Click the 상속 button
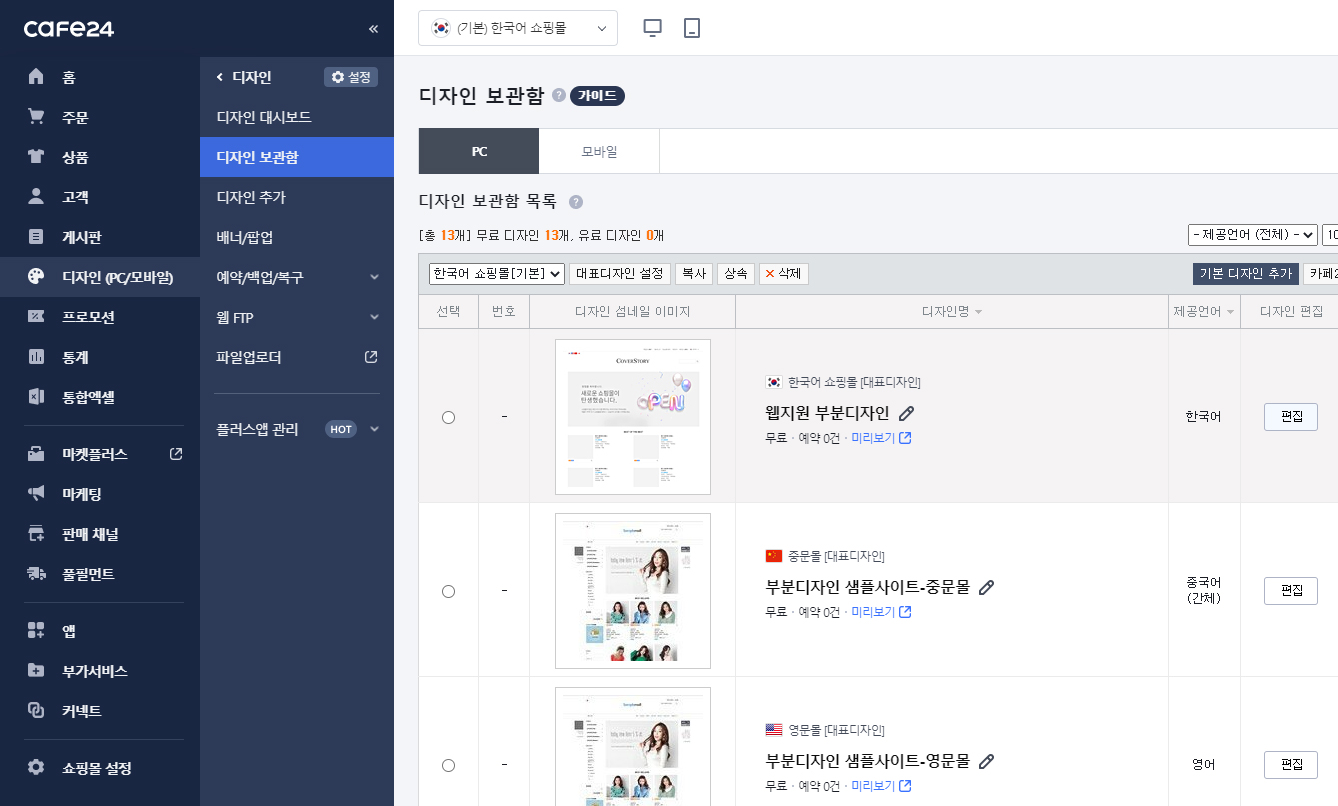 tap(736, 274)
